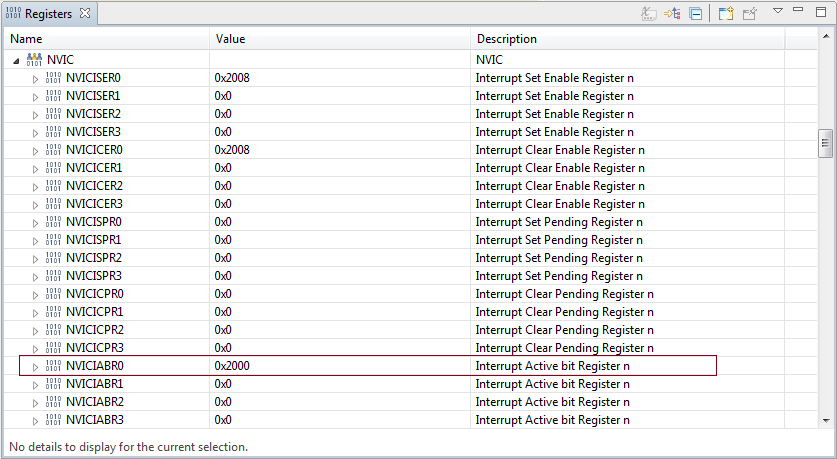
Task: Select the Registers tab
Action: [x=48, y=14]
